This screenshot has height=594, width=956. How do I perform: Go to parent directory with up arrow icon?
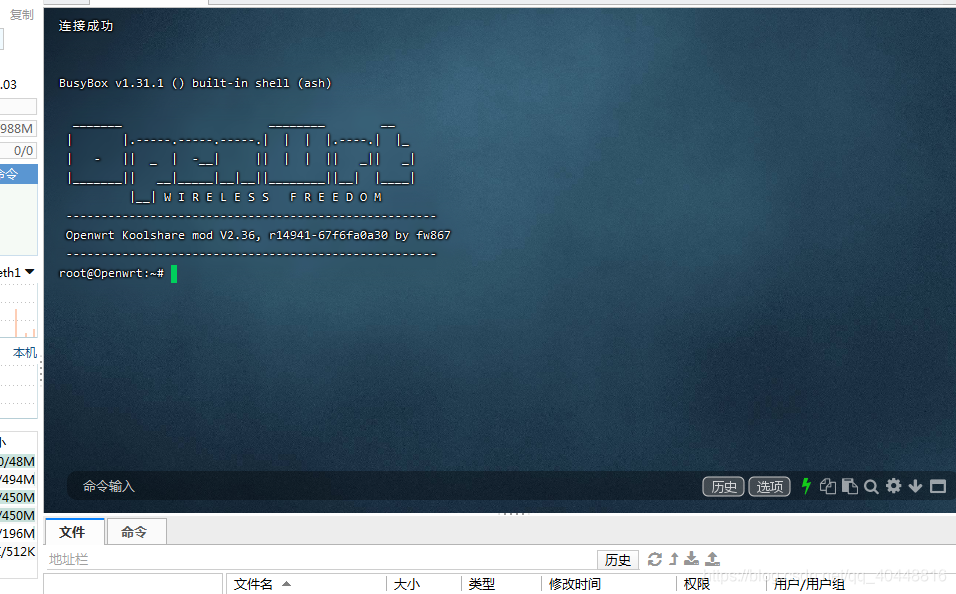(674, 559)
